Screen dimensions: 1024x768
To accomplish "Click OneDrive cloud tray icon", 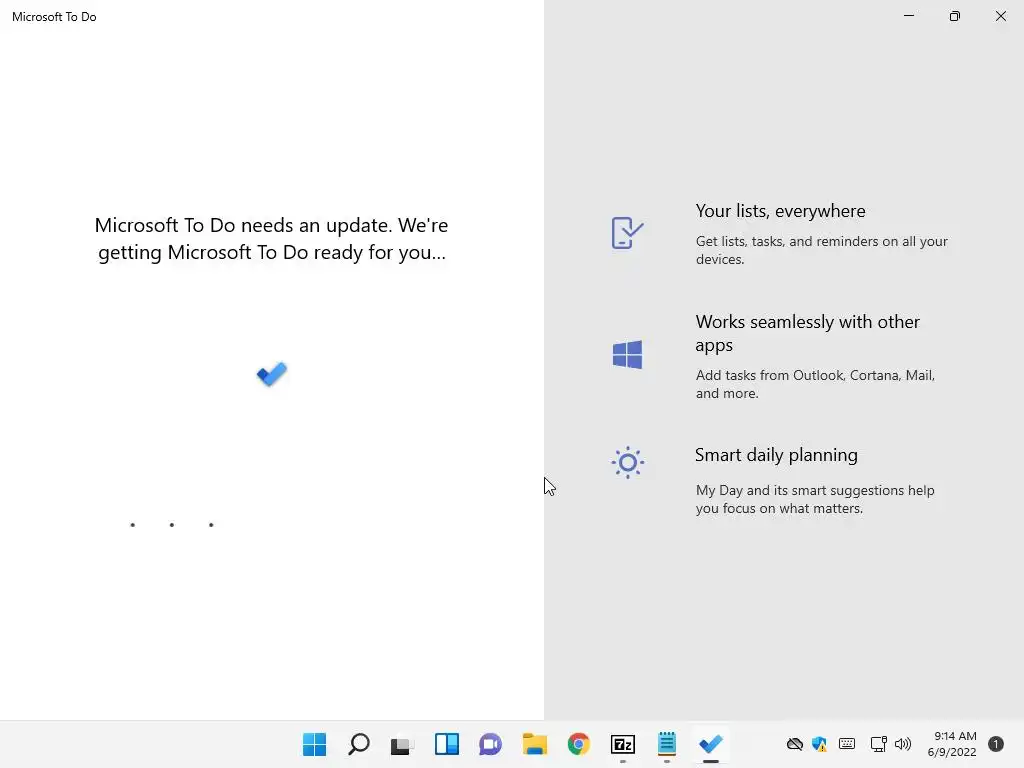I will coord(795,744).
